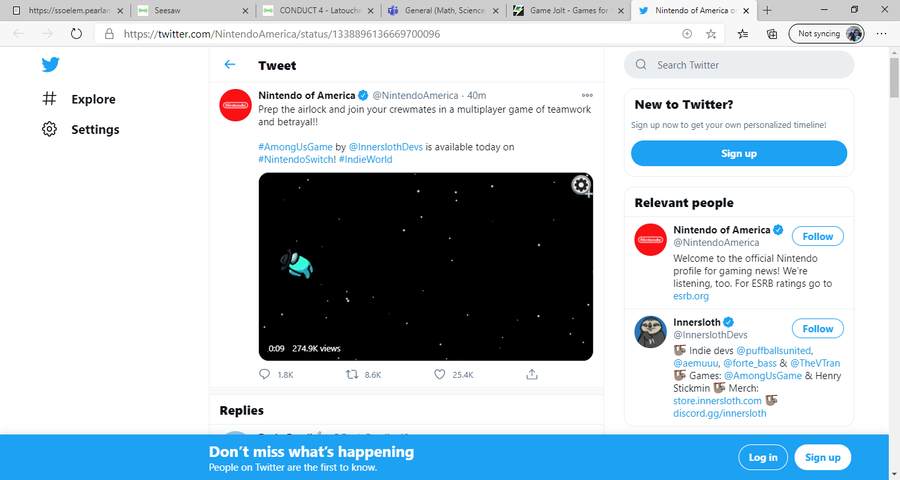Image resolution: width=900 pixels, height=480 pixels.
Task: Open the browser settings and more menu
Action: [881, 33]
